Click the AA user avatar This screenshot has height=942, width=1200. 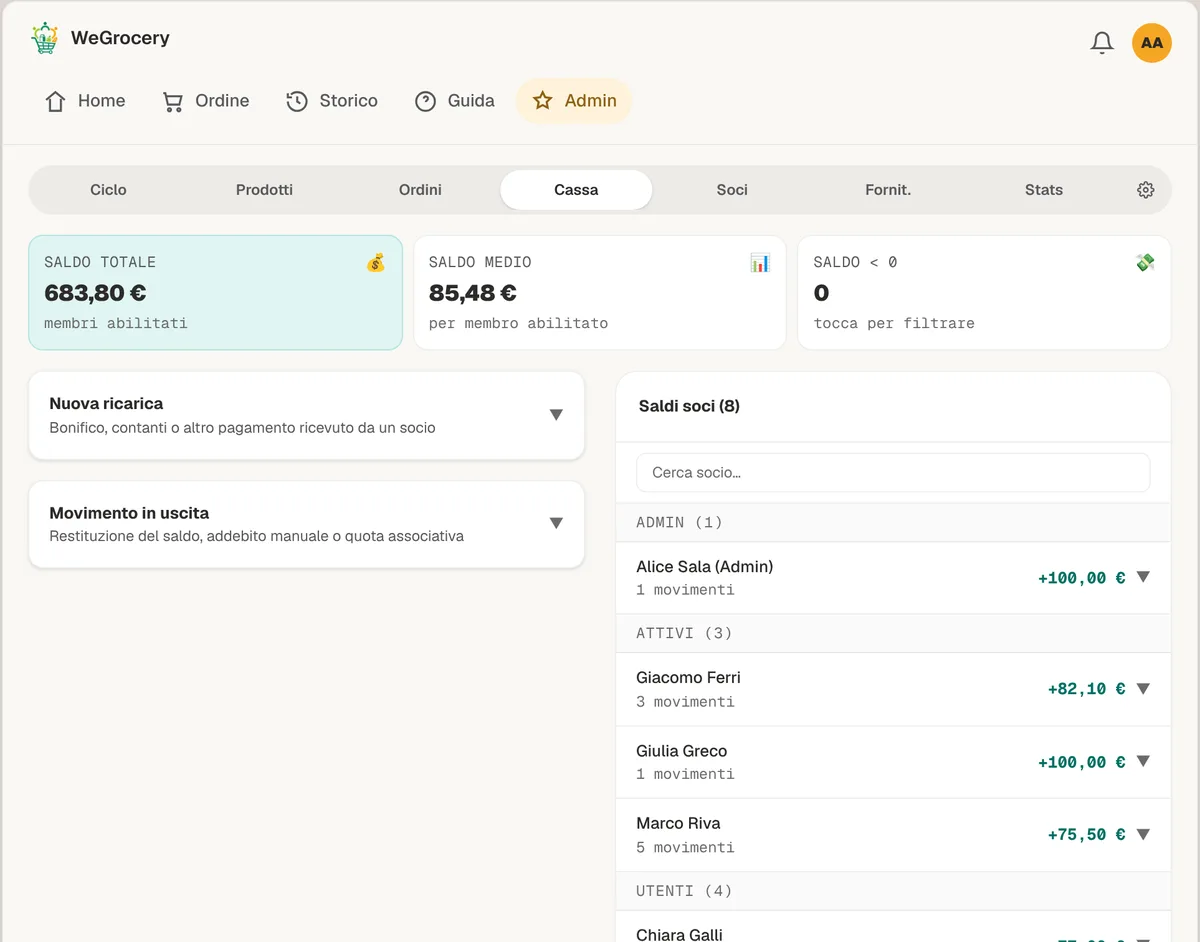pos(1152,43)
